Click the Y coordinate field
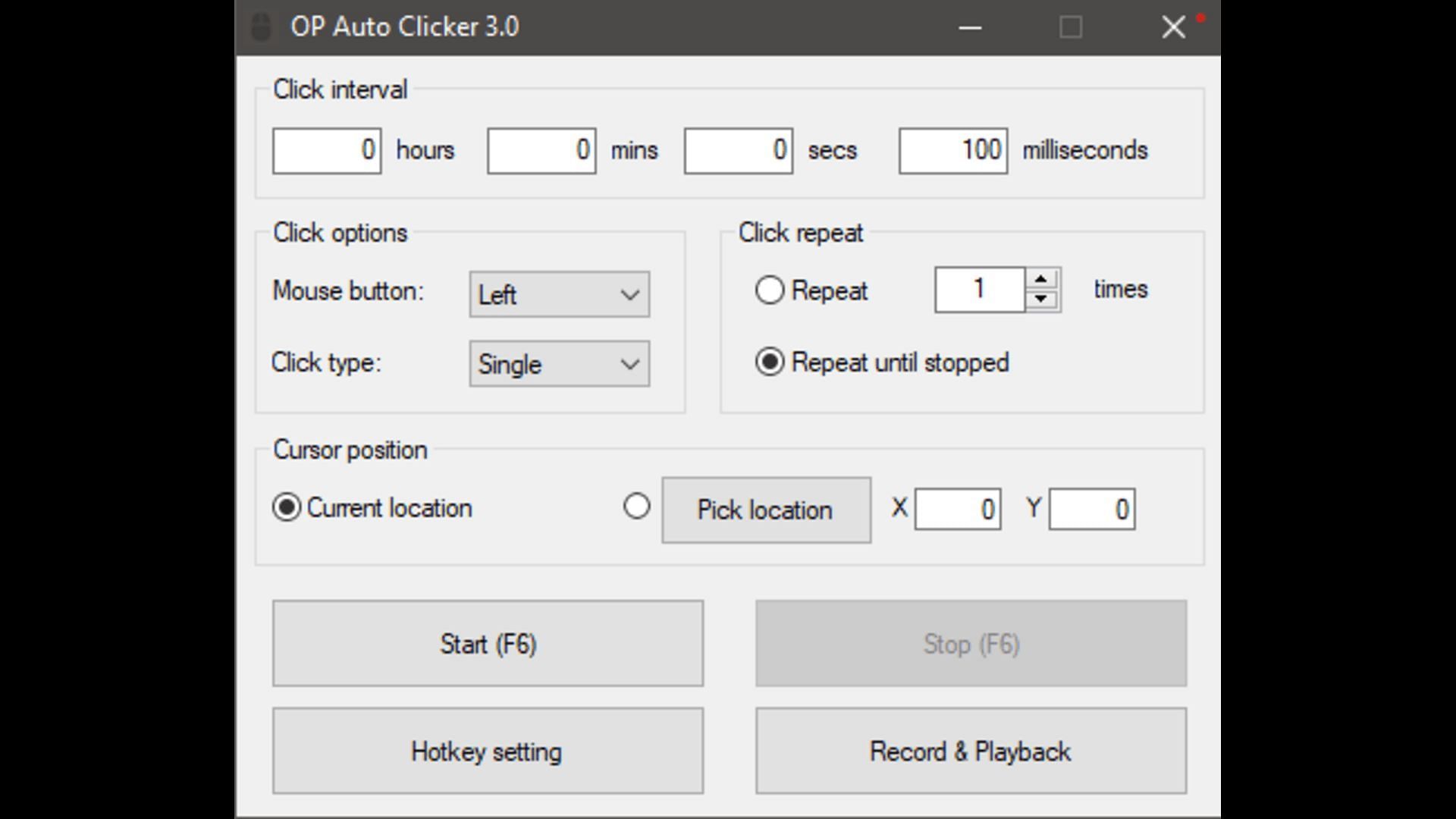Image resolution: width=1456 pixels, height=819 pixels. click(1092, 509)
